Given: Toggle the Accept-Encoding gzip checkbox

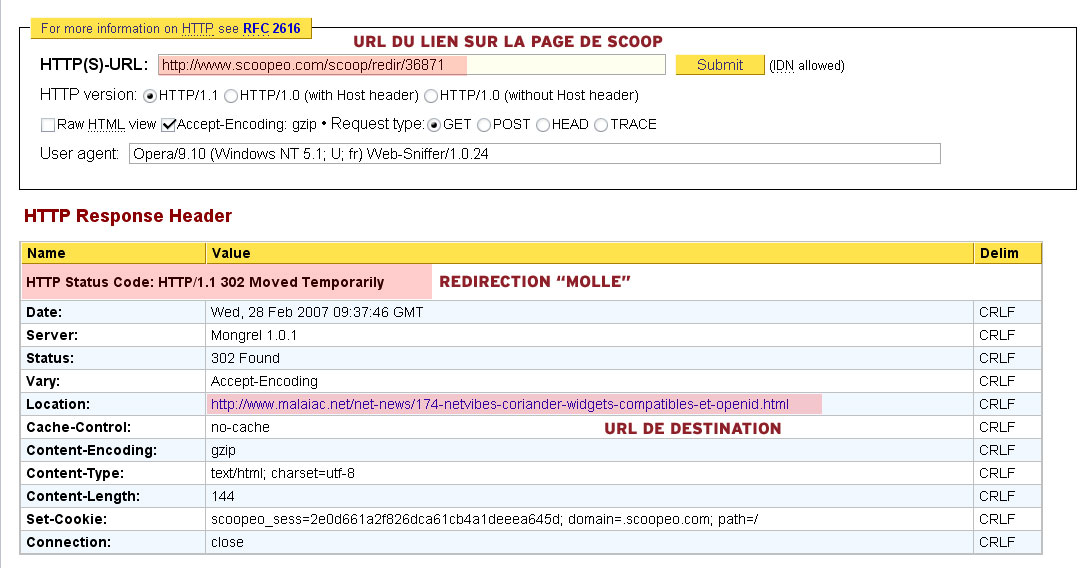Looking at the screenshot, I should coord(168,125).
